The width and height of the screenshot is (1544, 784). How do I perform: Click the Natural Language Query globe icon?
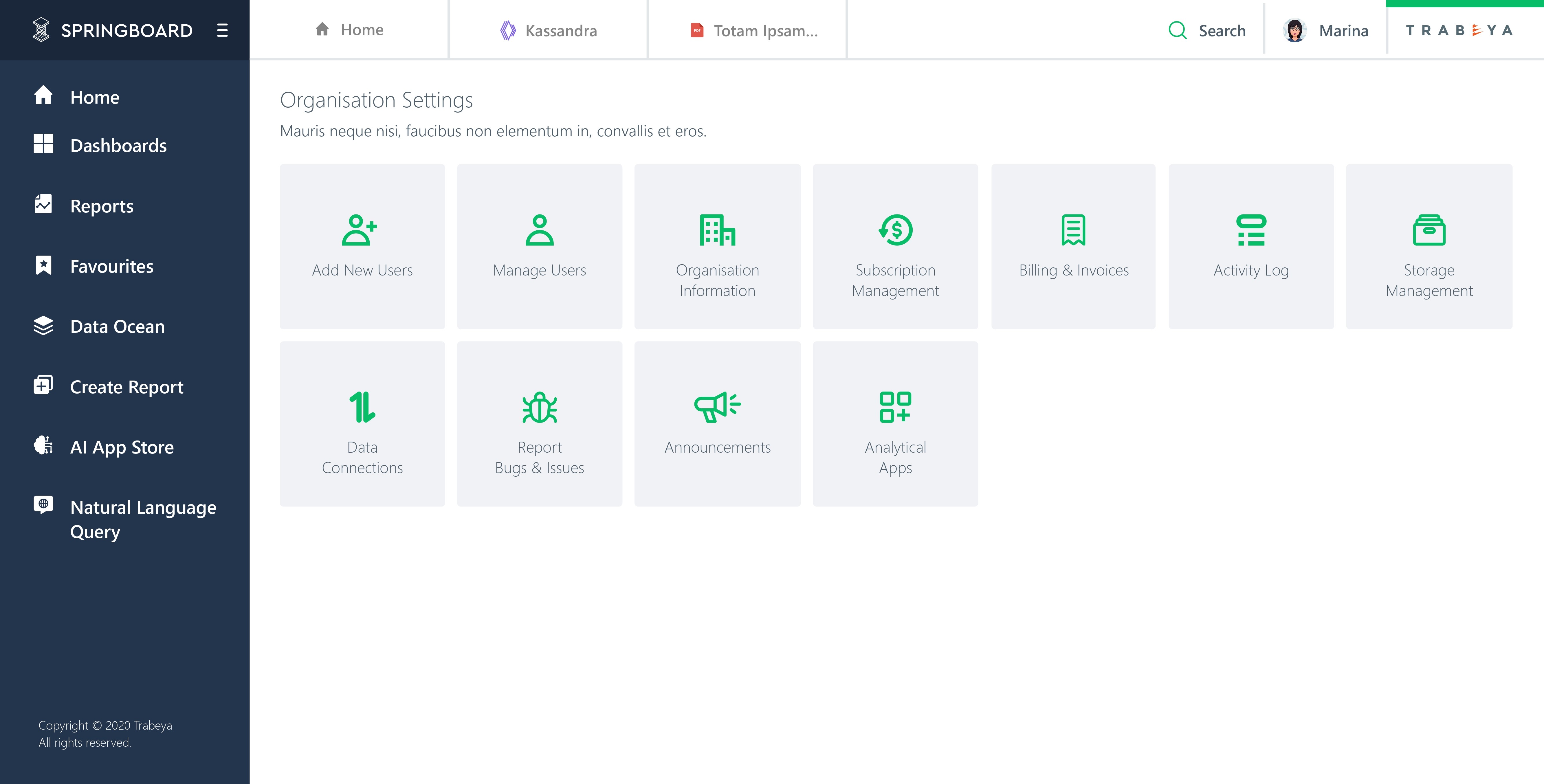(43, 504)
